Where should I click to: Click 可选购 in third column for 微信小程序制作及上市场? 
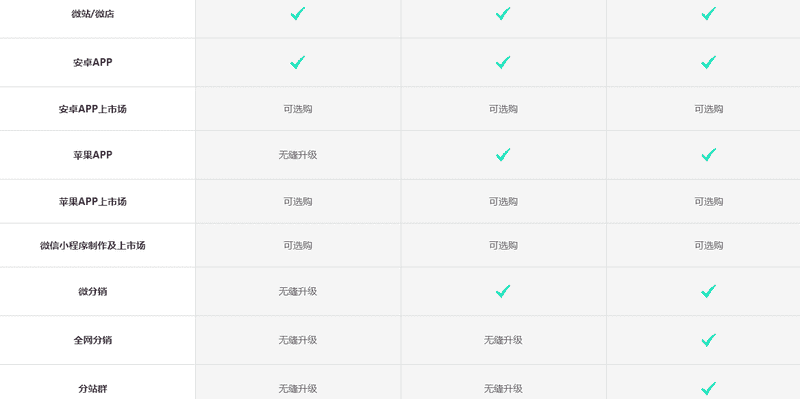coord(708,245)
